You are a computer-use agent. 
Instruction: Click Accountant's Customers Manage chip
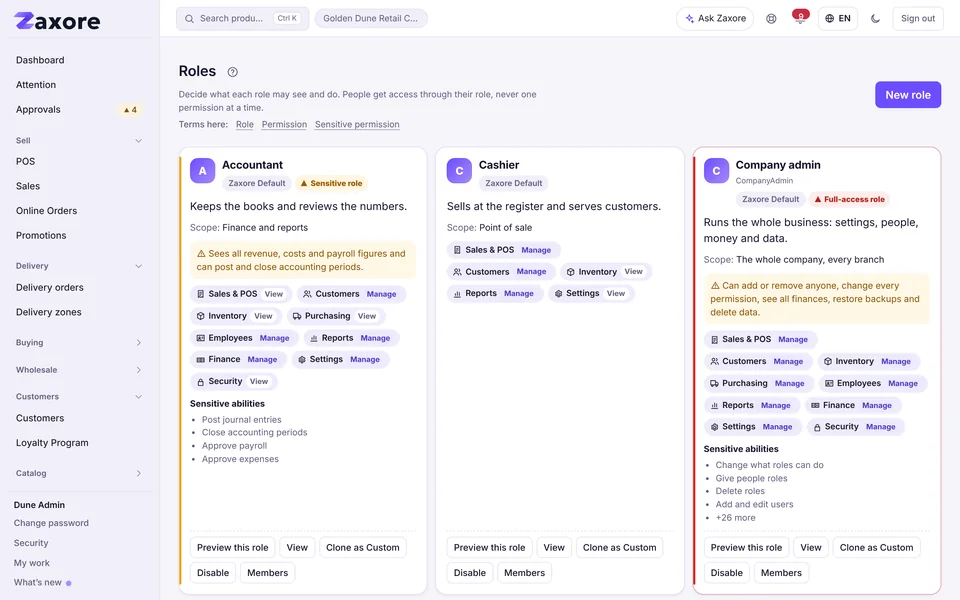[351, 294]
